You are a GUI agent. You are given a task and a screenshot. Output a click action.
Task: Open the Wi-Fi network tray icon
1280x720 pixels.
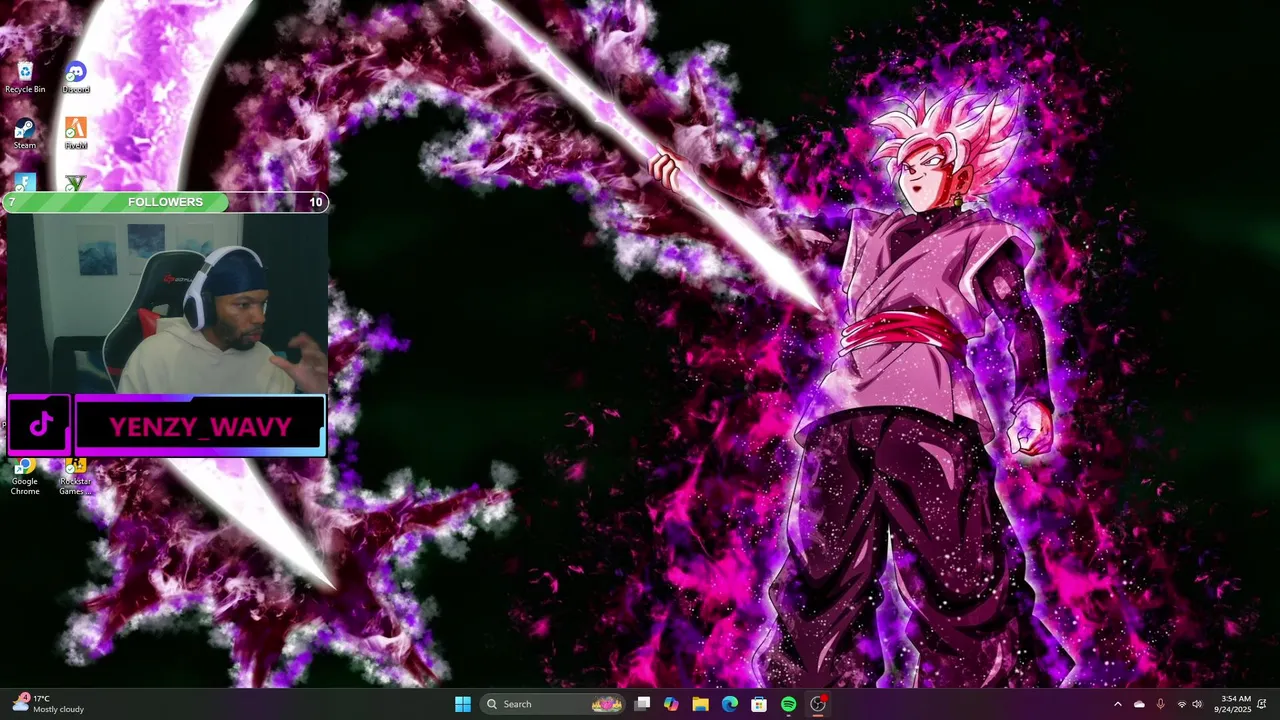[x=1181, y=704]
